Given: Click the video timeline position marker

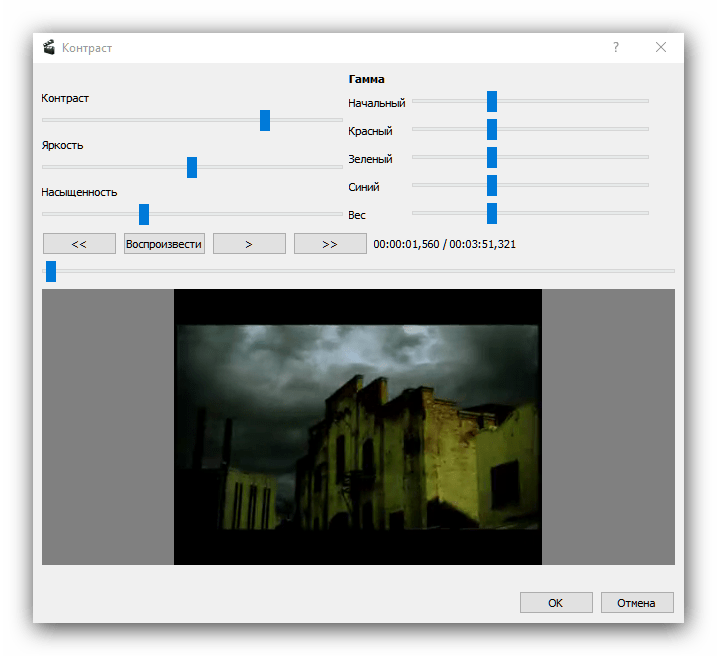Looking at the screenshot, I should coord(51,271).
